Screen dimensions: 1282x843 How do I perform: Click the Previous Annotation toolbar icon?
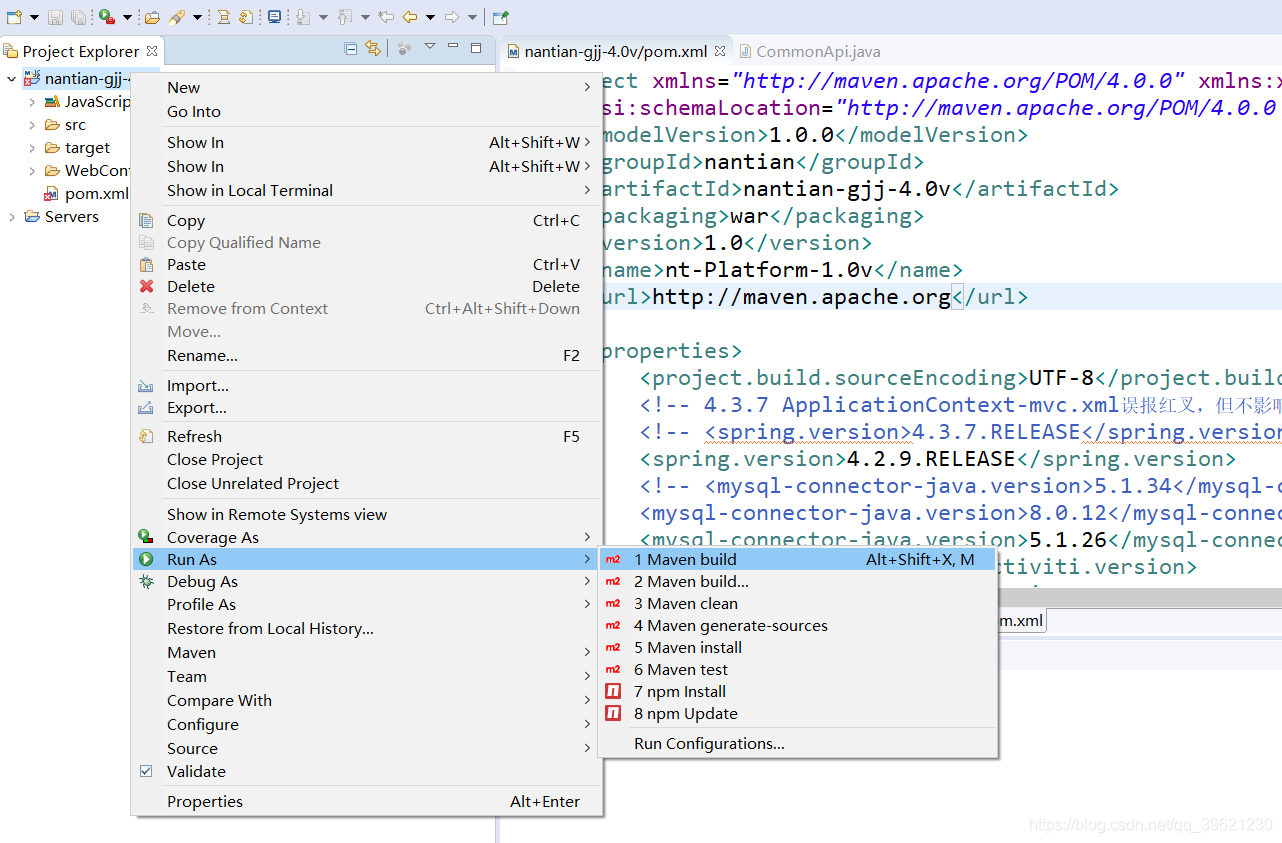[x=344, y=17]
